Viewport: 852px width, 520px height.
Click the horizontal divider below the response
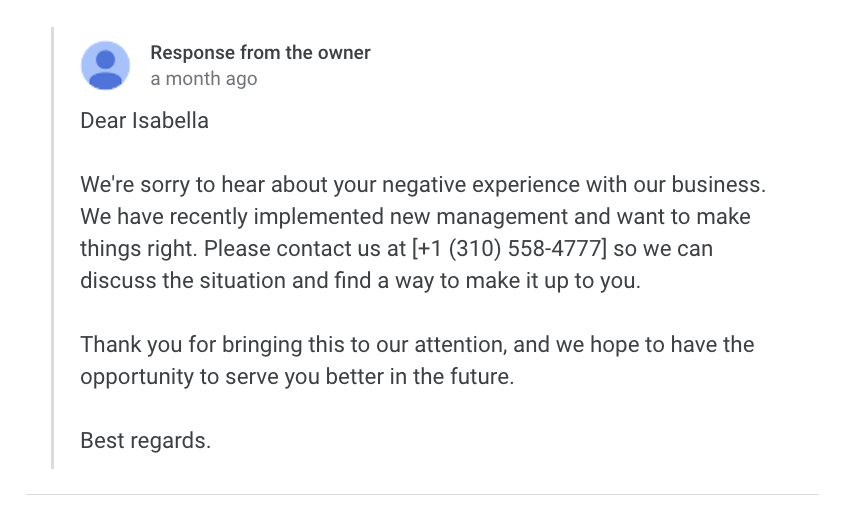pos(422,494)
